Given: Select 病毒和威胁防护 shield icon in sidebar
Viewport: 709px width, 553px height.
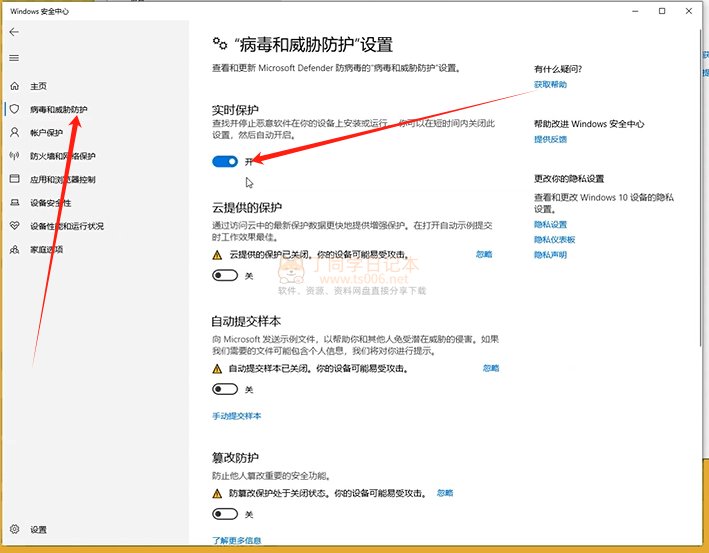Looking at the screenshot, I should (x=14, y=109).
